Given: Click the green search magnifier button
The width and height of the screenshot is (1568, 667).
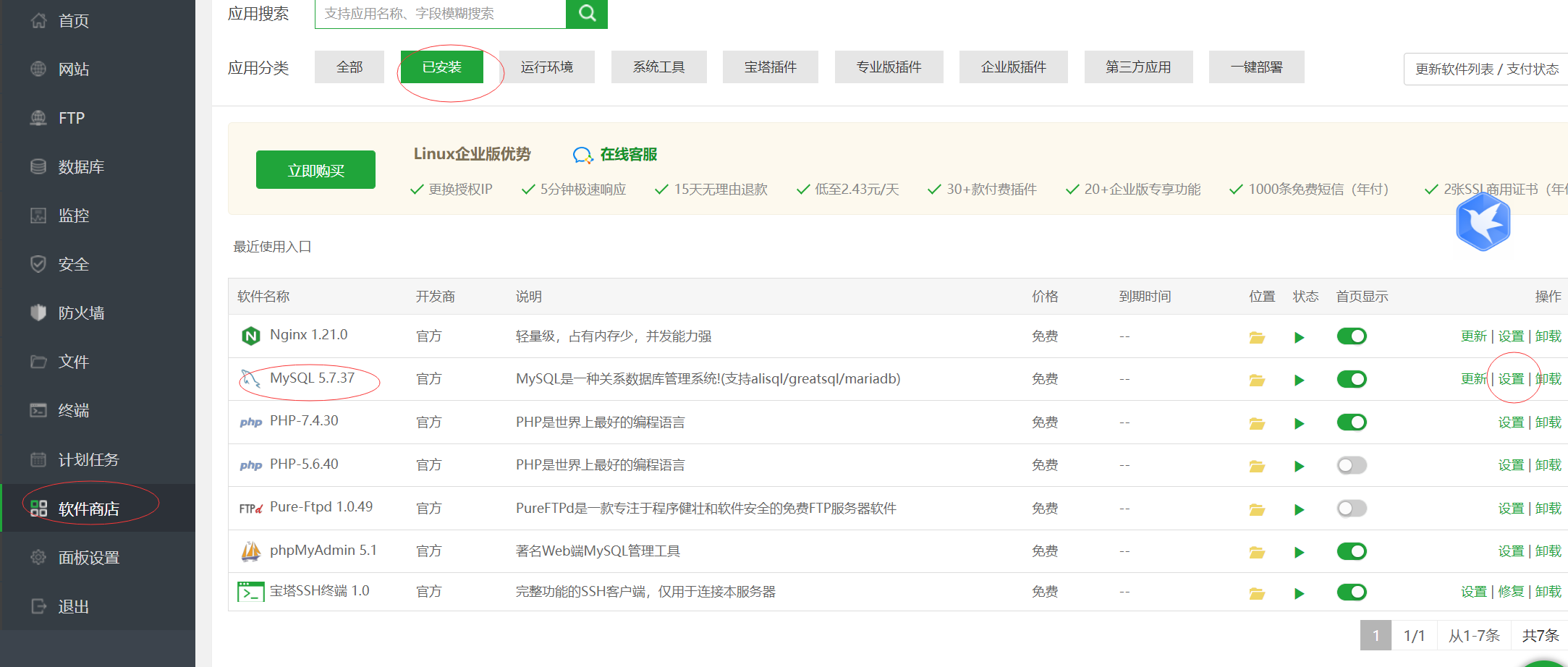Looking at the screenshot, I should click(x=586, y=14).
